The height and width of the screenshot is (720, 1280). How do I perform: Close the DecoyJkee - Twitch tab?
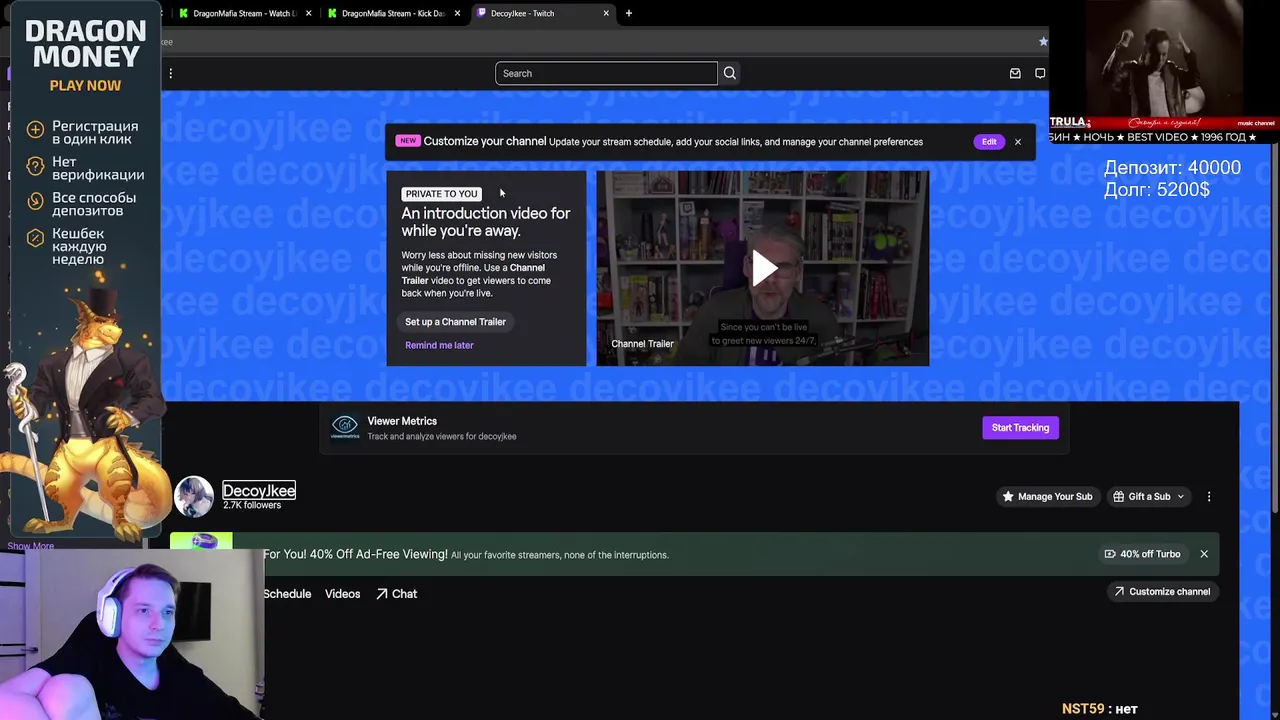[606, 13]
